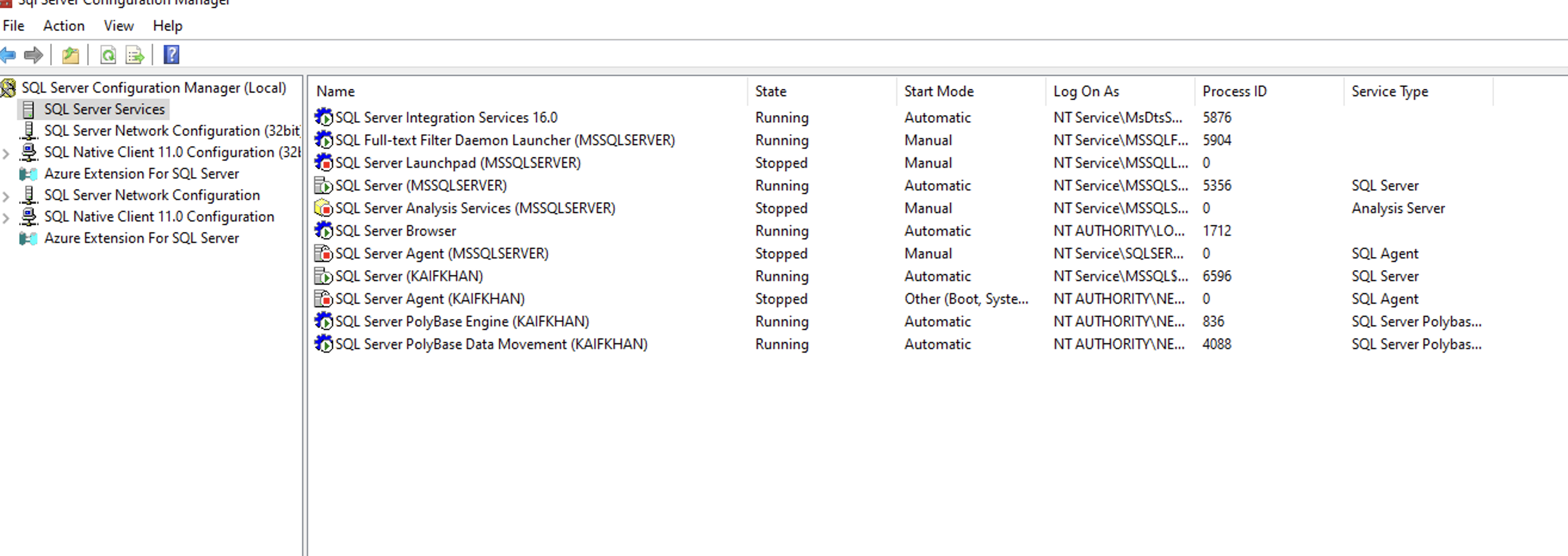Click the Other (Boot, Syste... start mode cell
1568x556 pixels.
pyautogui.click(x=966, y=299)
